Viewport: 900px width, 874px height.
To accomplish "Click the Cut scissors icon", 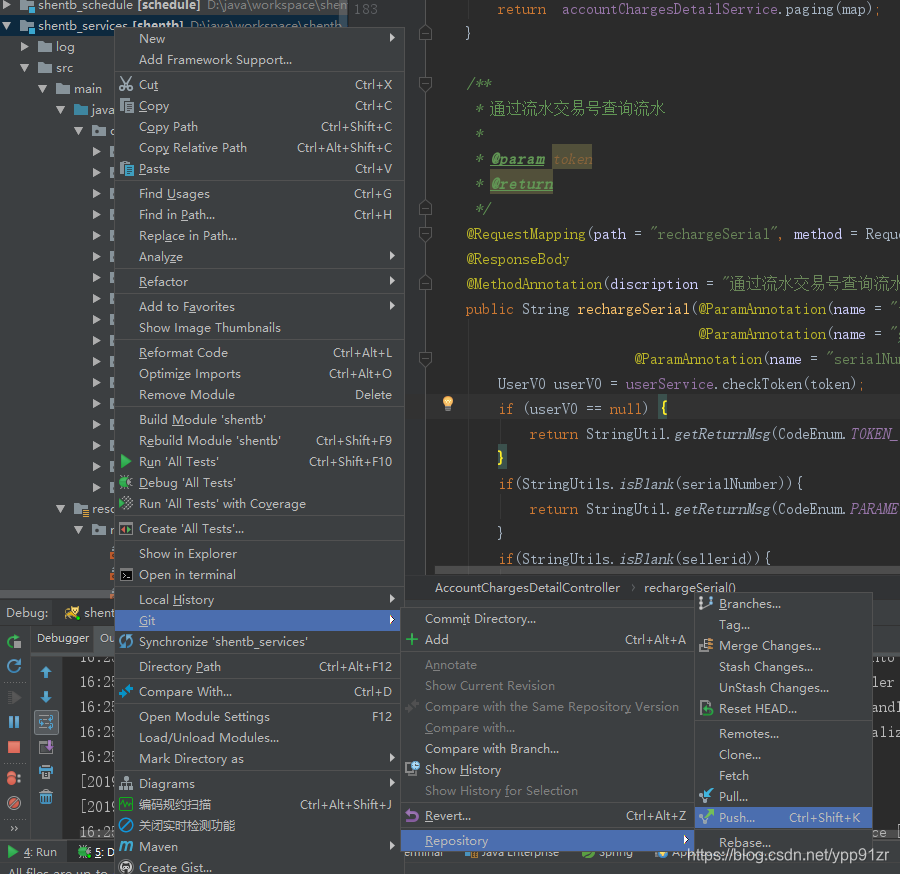I will [126, 84].
